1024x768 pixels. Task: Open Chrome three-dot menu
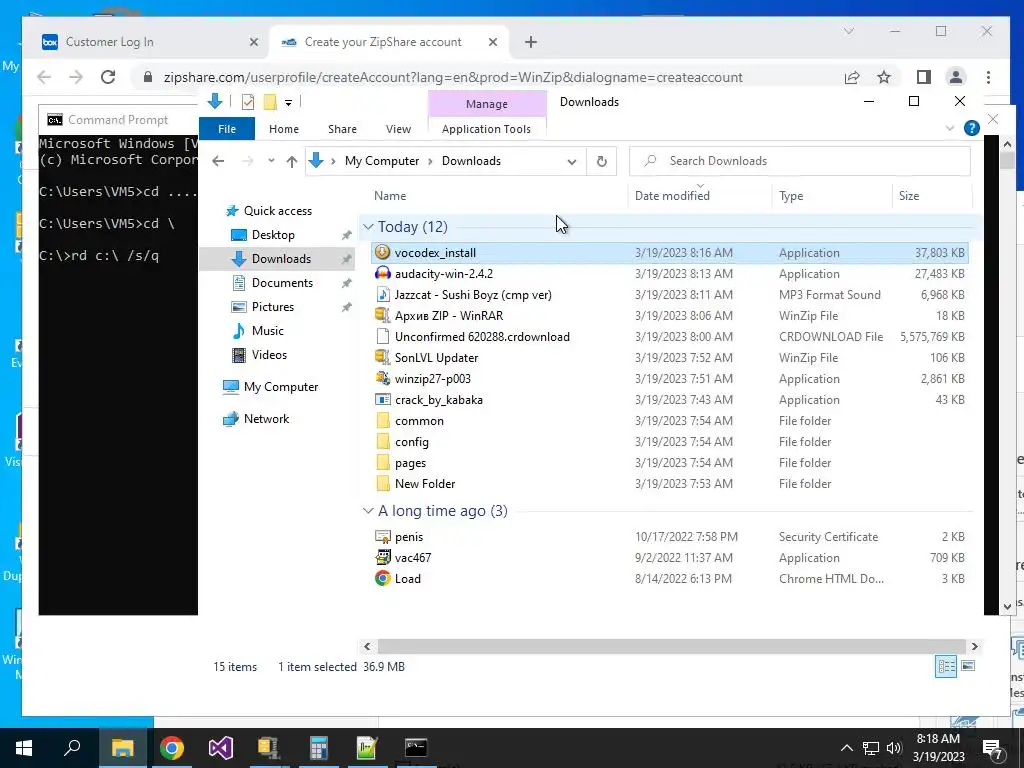coord(988,77)
